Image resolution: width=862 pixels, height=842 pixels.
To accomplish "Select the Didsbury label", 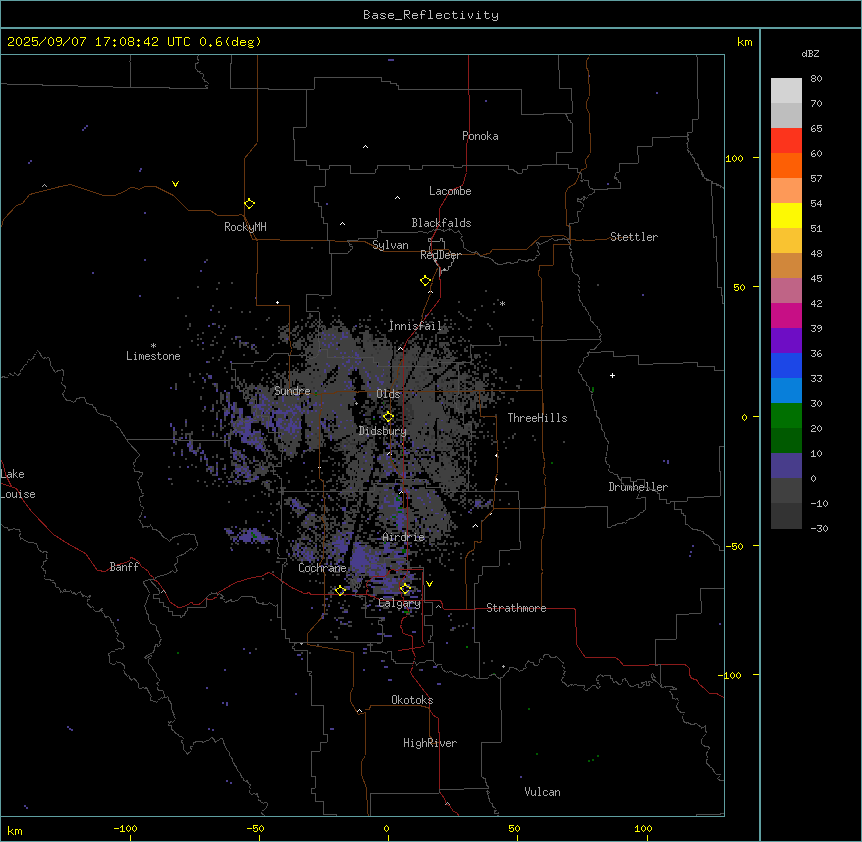I will click(x=383, y=431).
